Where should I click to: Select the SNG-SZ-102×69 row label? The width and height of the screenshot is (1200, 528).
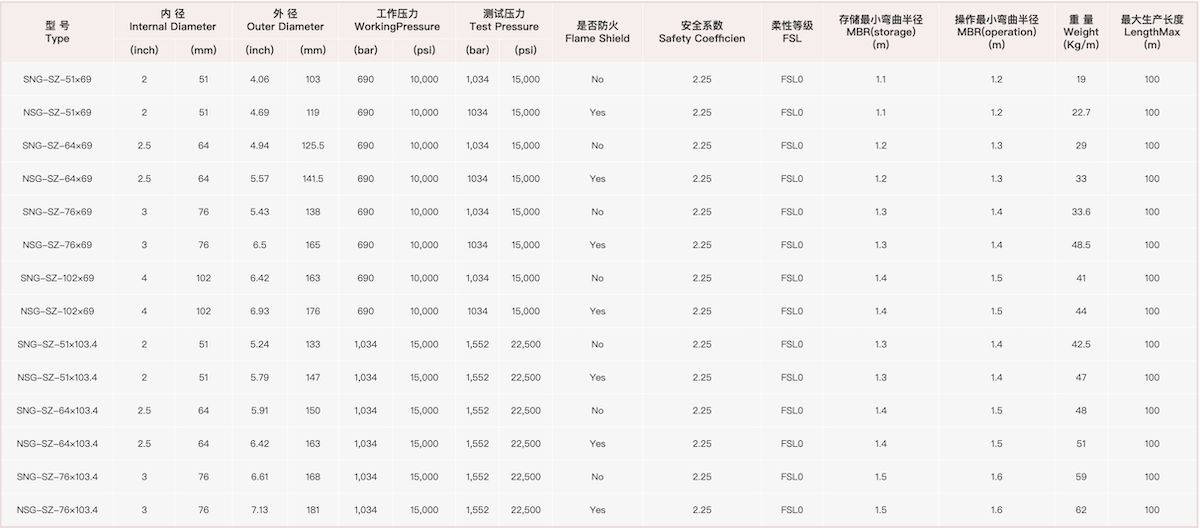pos(57,278)
